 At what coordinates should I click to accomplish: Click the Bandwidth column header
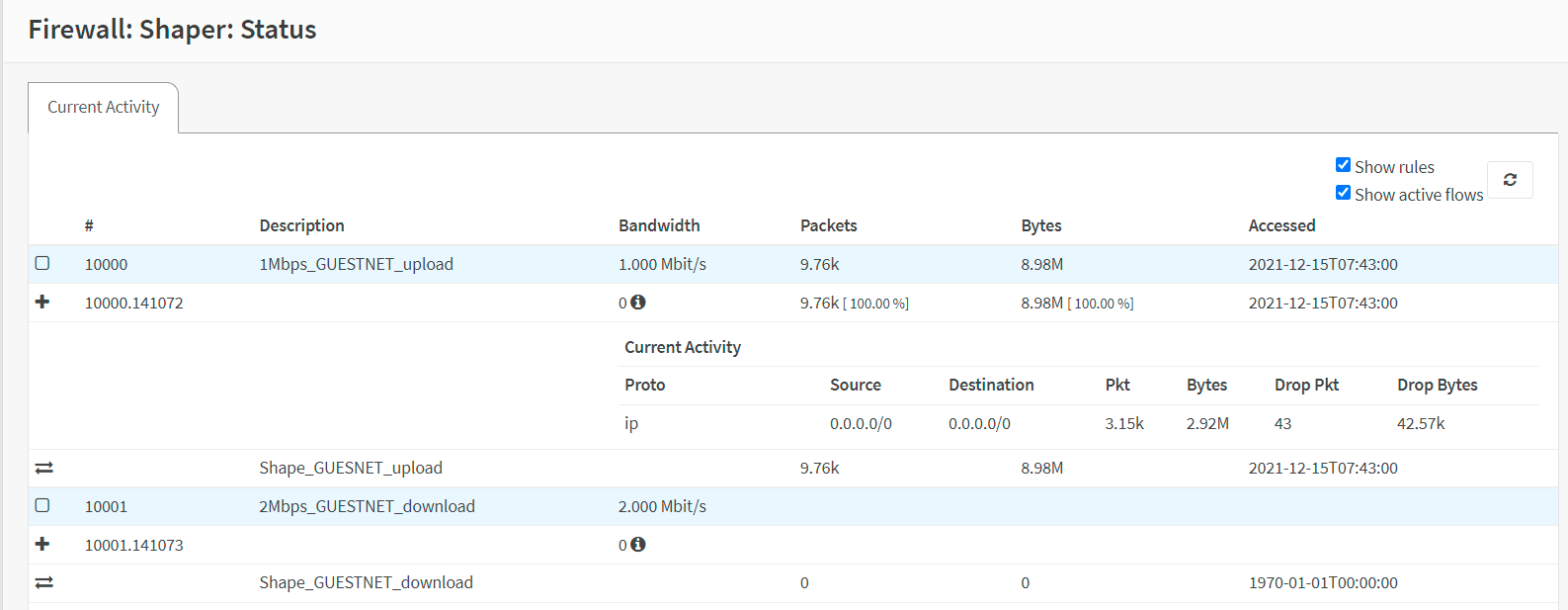(x=659, y=225)
